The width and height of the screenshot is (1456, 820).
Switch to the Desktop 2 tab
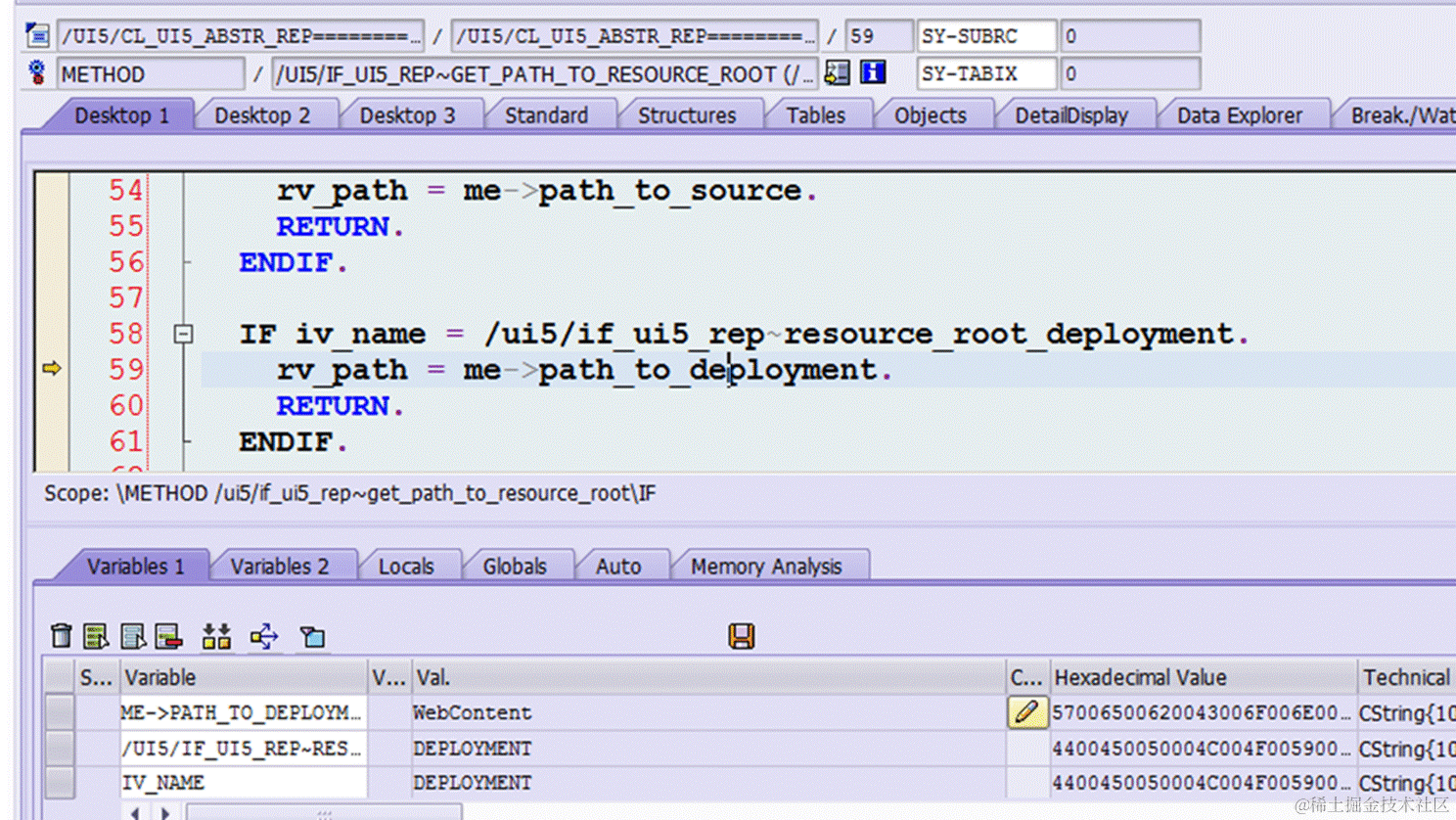262,115
